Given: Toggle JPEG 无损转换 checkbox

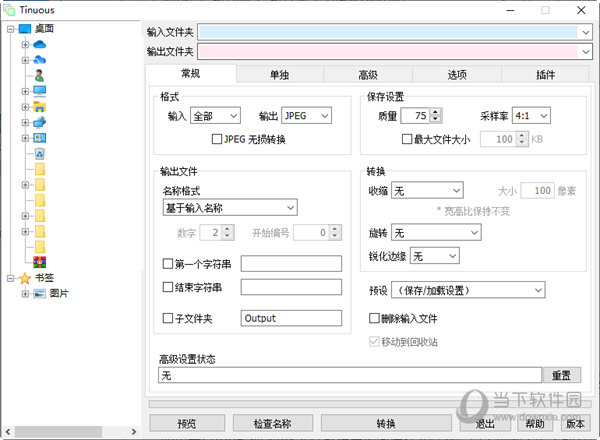Looking at the screenshot, I should [x=217, y=139].
